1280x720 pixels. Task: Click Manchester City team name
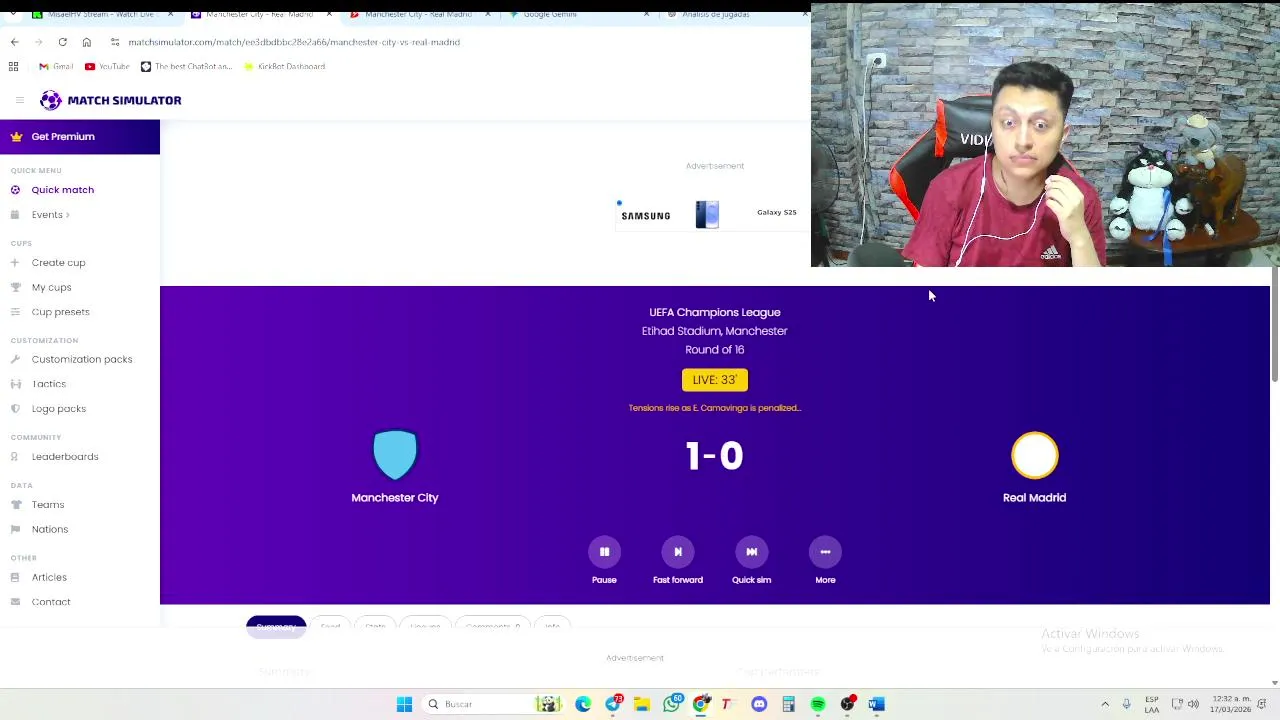(395, 498)
